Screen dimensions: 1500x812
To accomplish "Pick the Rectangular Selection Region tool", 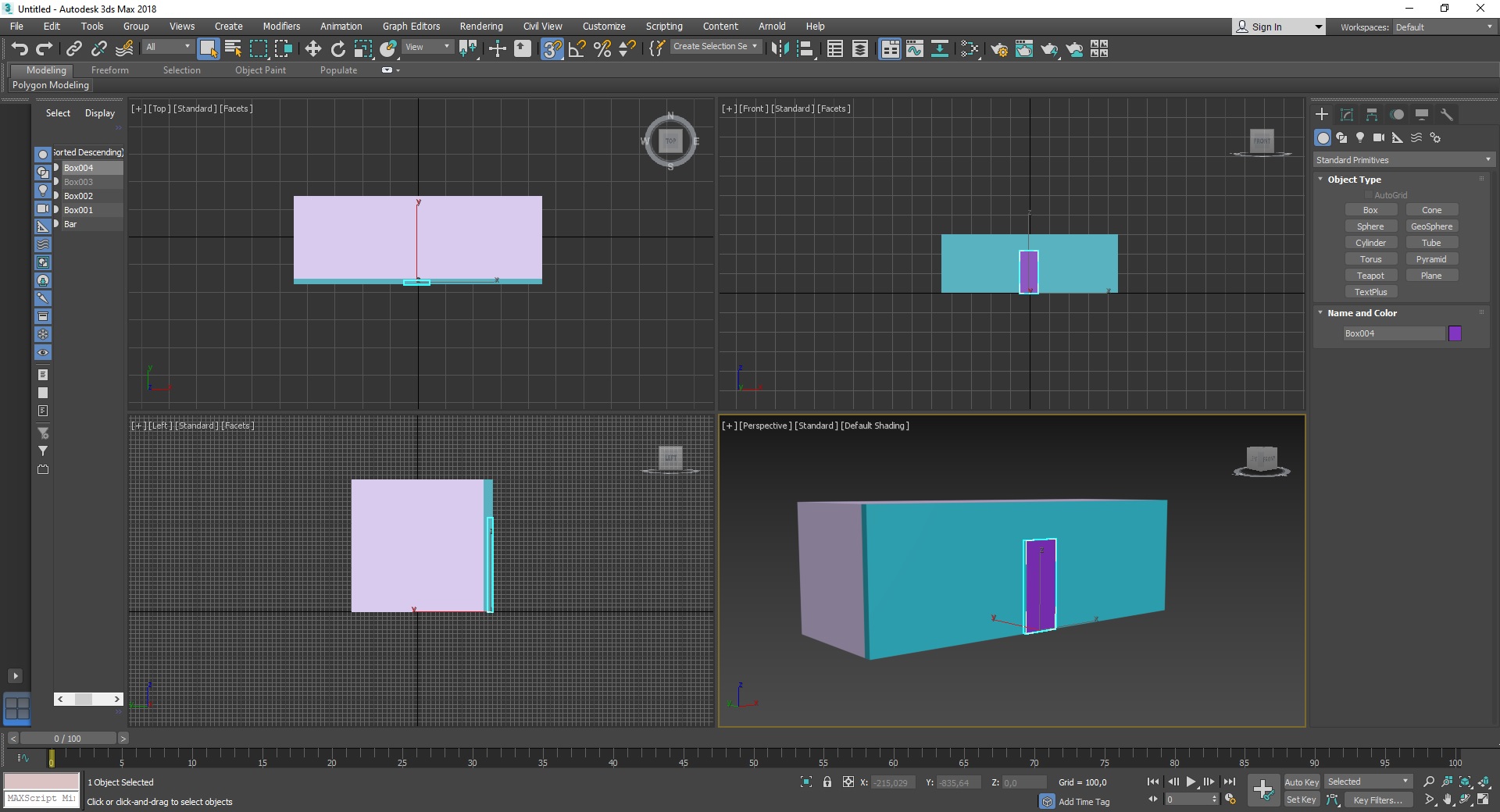I will [259, 49].
